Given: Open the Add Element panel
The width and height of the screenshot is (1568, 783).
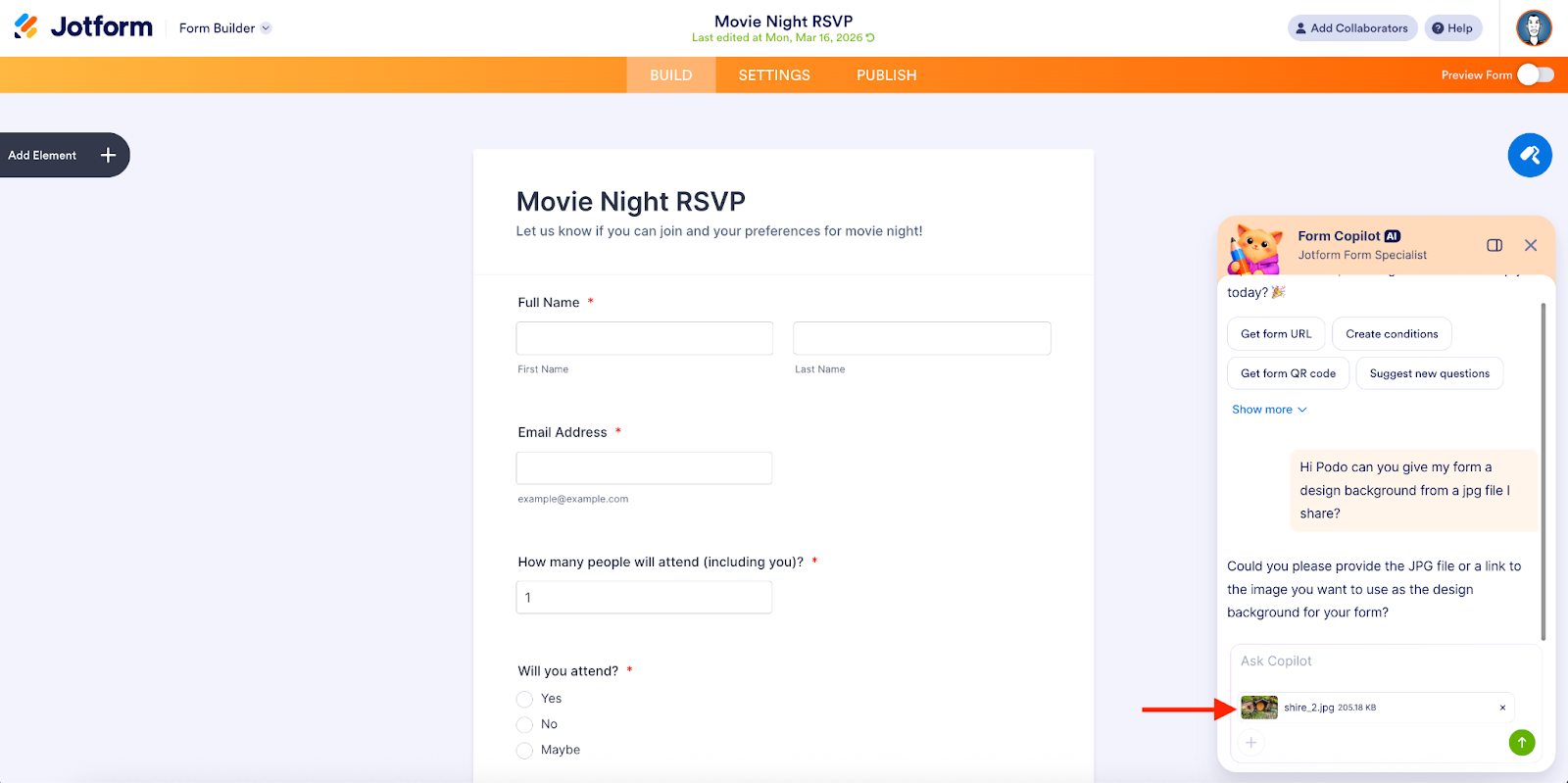Looking at the screenshot, I should (x=64, y=155).
